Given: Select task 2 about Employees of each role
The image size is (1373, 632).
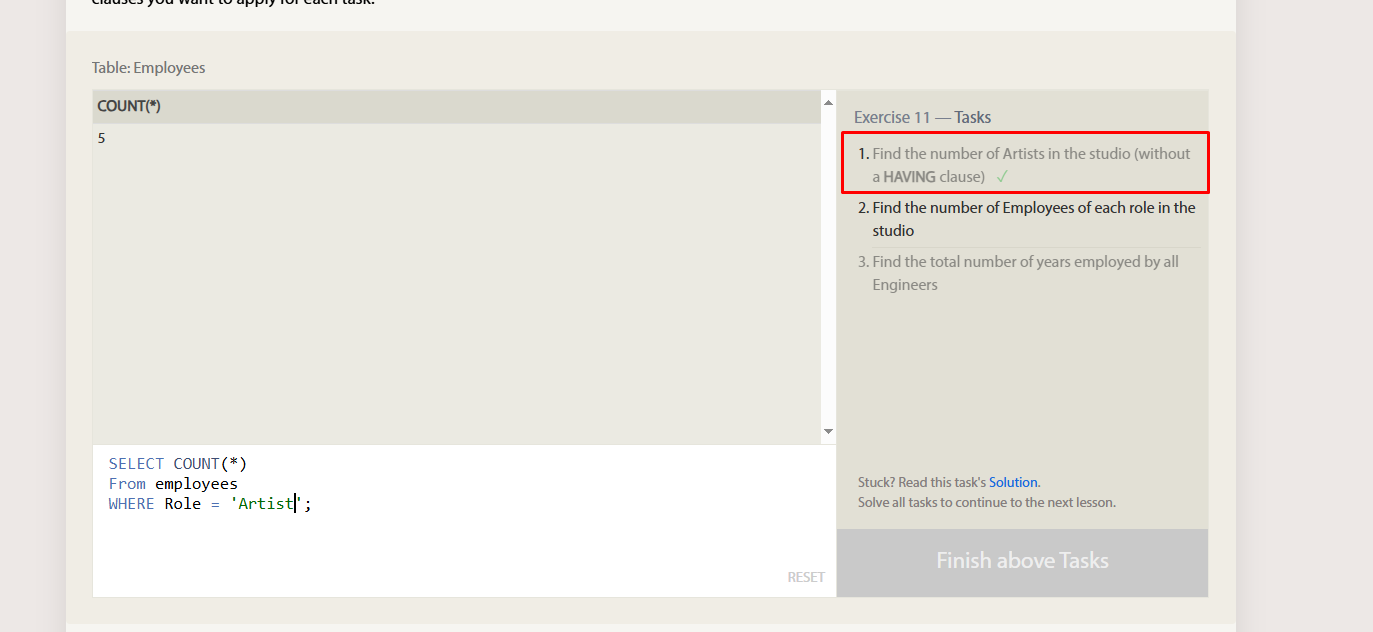Looking at the screenshot, I should [x=1026, y=219].
